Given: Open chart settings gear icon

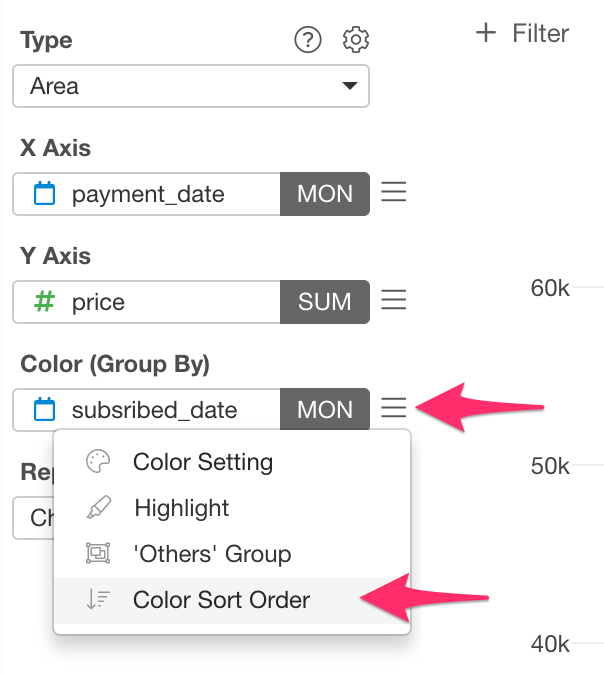Looking at the screenshot, I should [356, 40].
